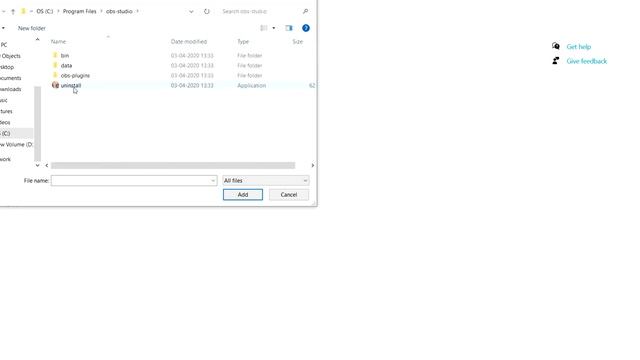Screen dimensions: 640x360
Task: Open the Get help link
Action: tap(578, 47)
